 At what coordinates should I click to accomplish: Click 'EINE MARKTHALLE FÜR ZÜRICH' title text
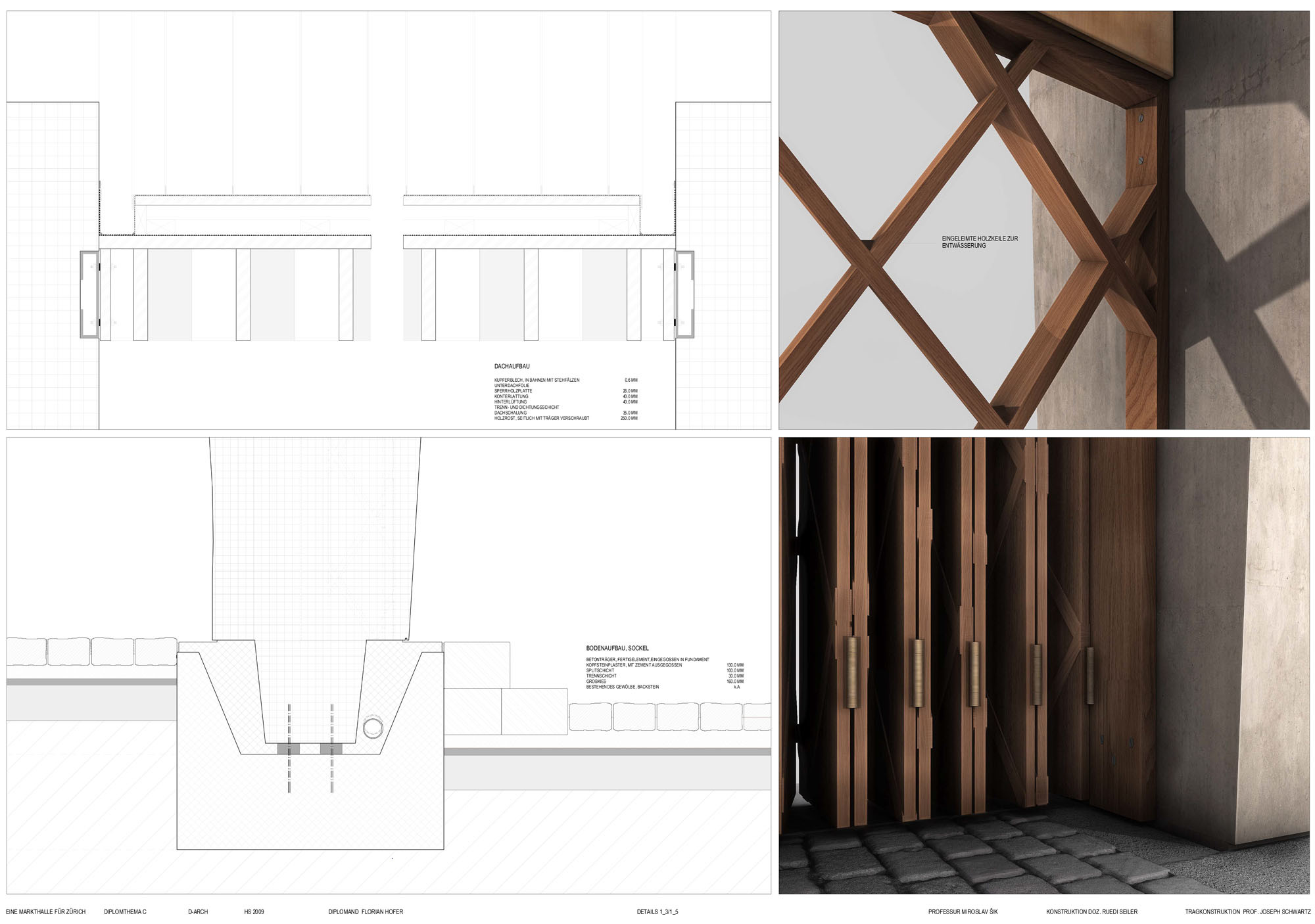46,912
